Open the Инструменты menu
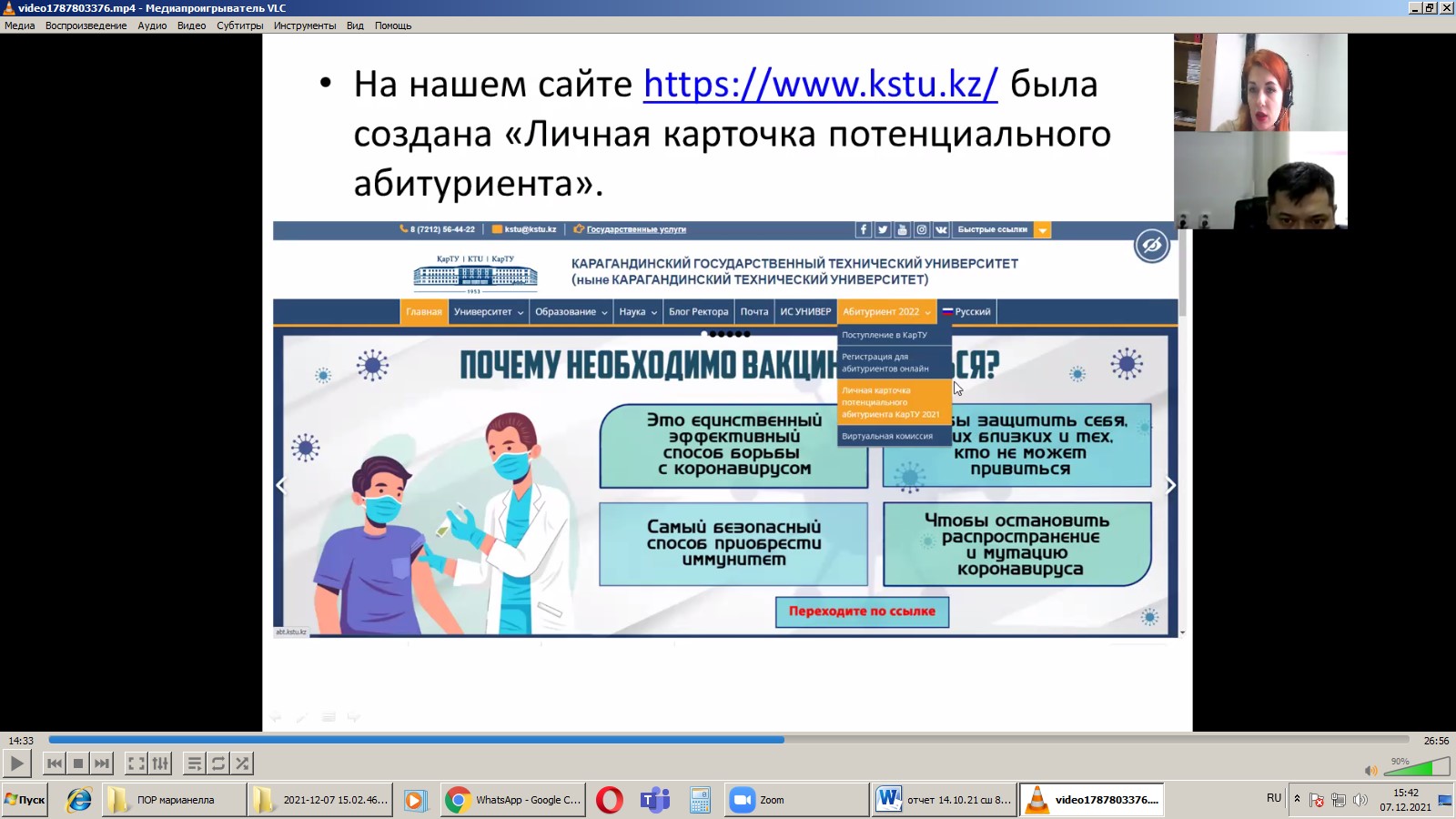The height and width of the screenshot is (819, 1456). [305, 25]
